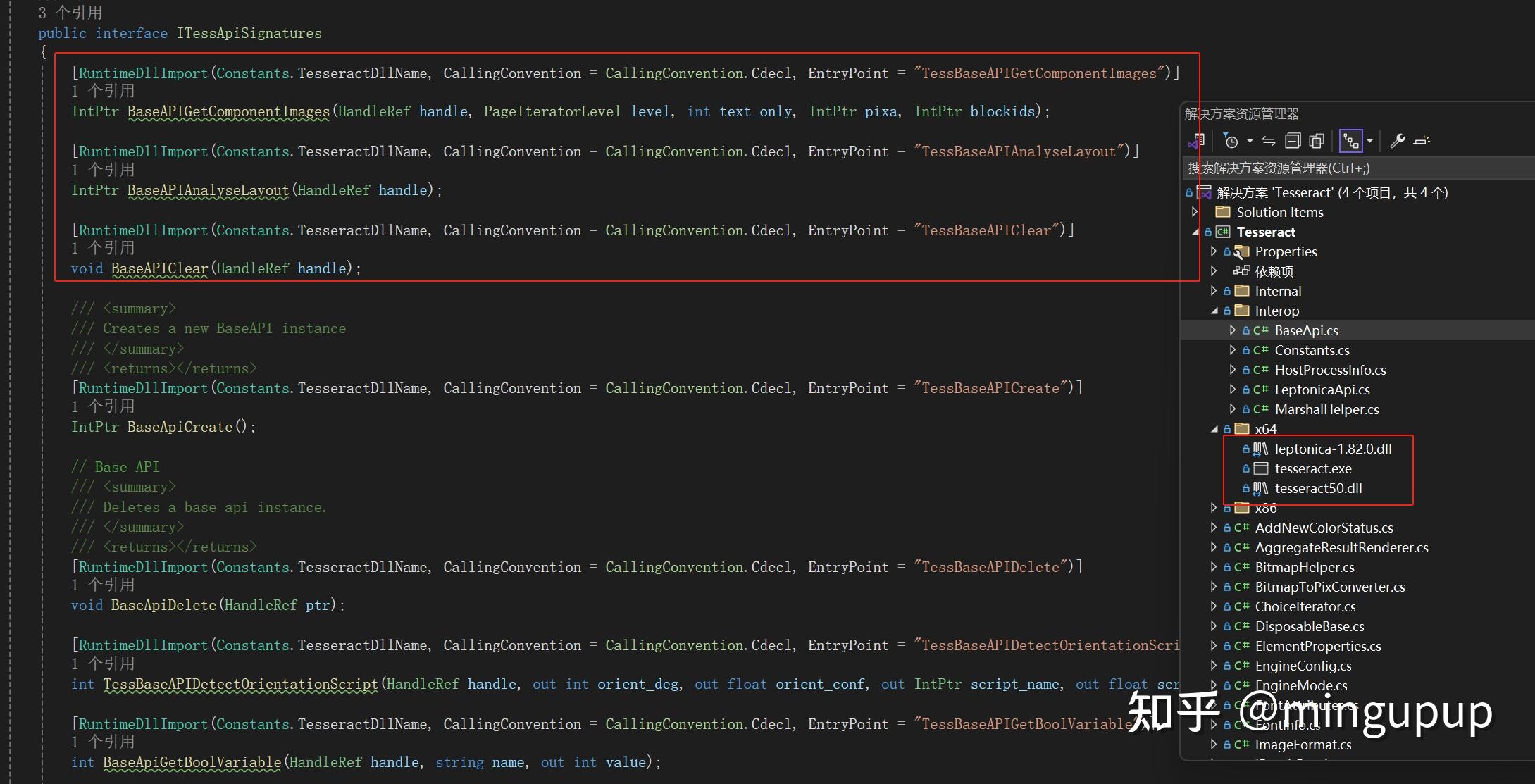Click the lock icon next to BaseApi.cs
Image resolution: width=1535 pixels, height=784 pixels.
(1245, 330)
